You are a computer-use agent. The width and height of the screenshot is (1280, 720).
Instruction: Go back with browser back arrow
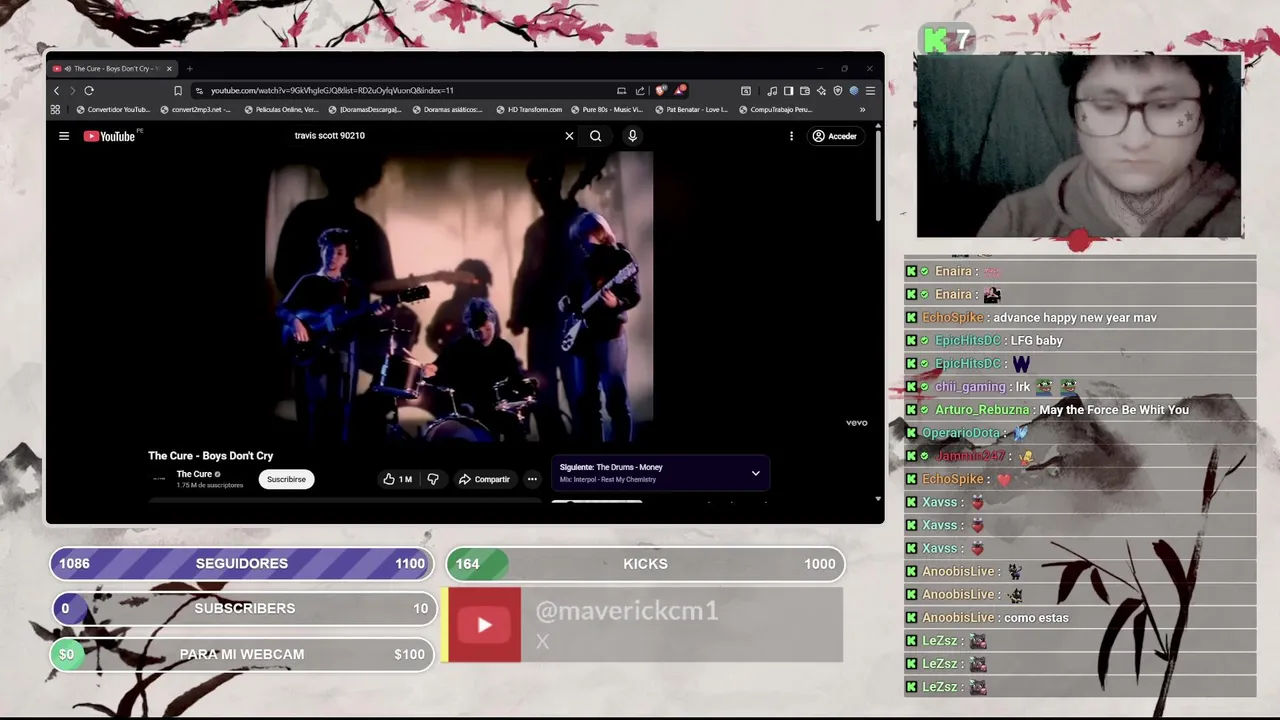point(56,90)
